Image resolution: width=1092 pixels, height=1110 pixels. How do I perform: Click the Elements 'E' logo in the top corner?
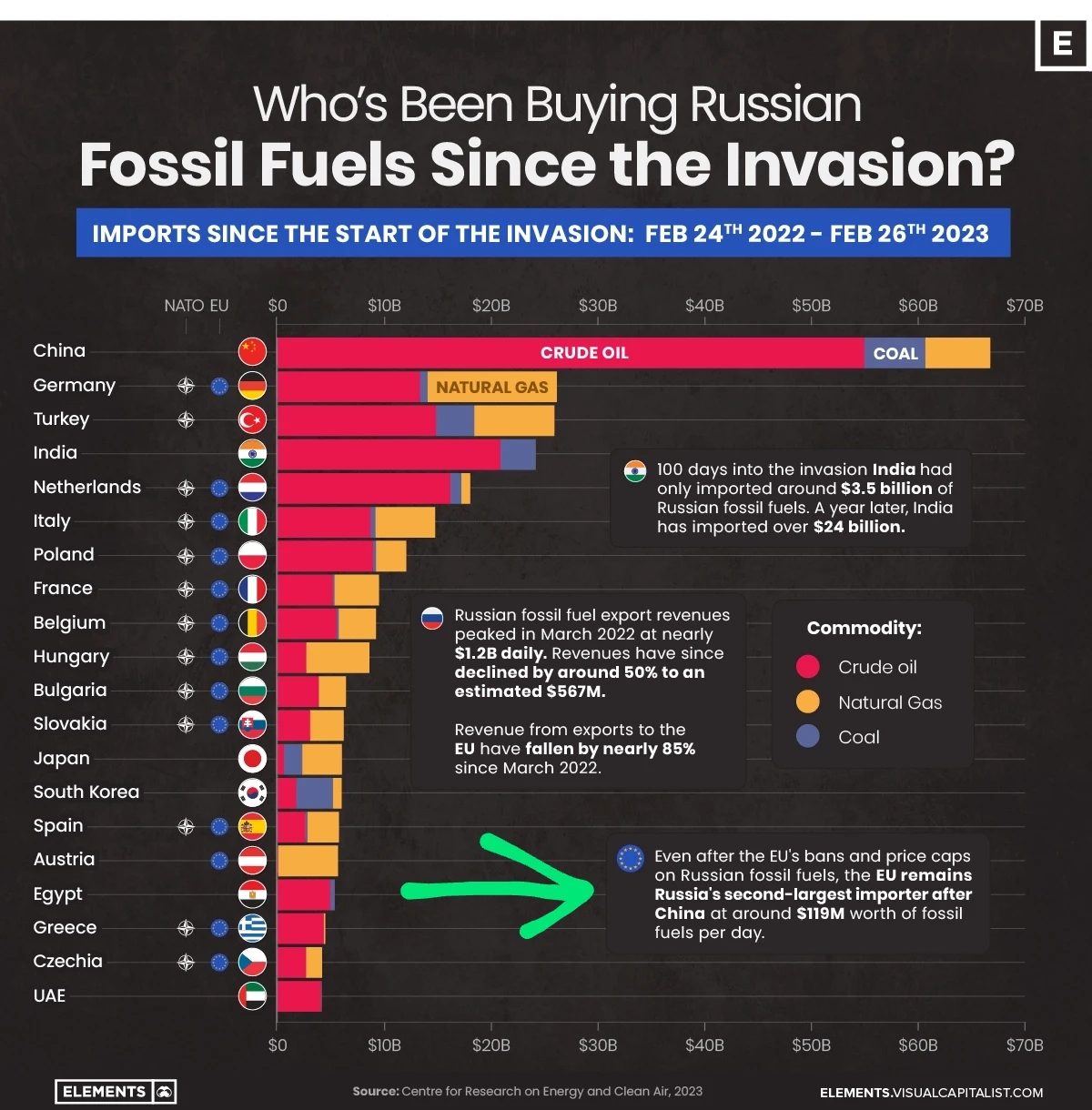click(x=1062, y=44)
